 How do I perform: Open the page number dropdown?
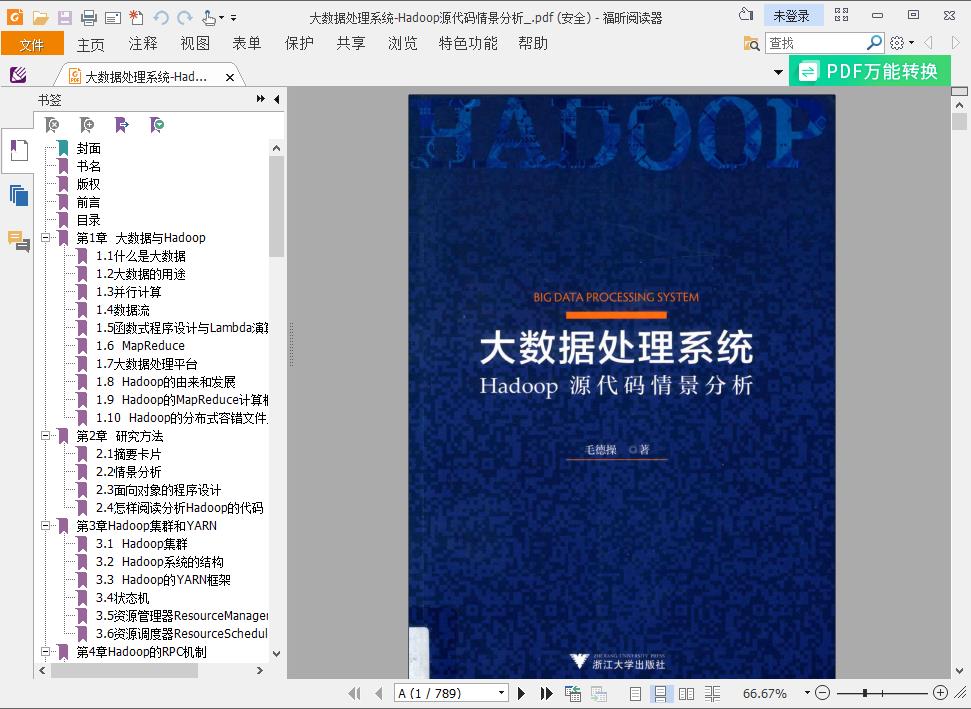[500, 694]
